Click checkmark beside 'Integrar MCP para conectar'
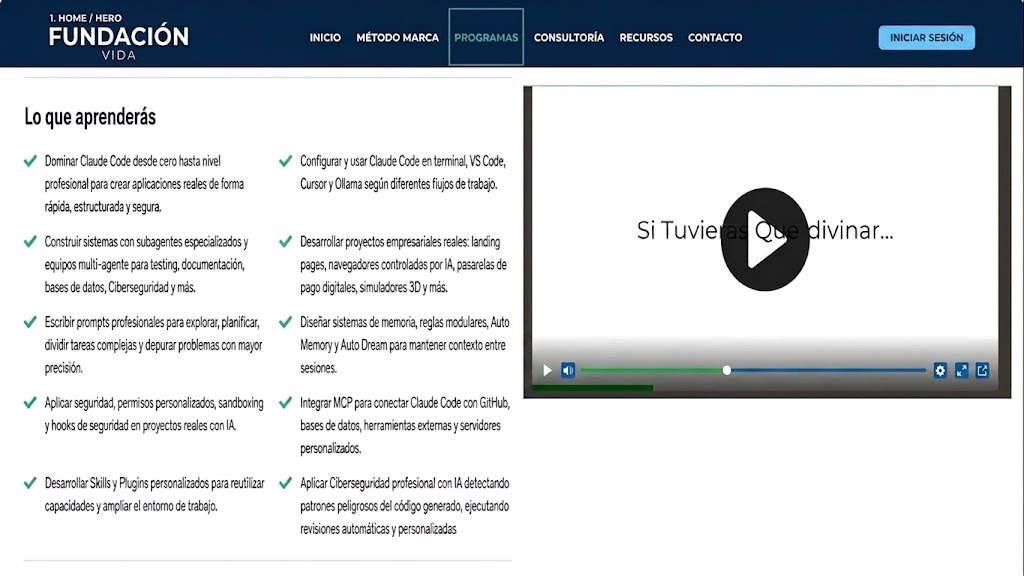The height and width of the screenshot is (576, 1024). (x=285, y=403)
